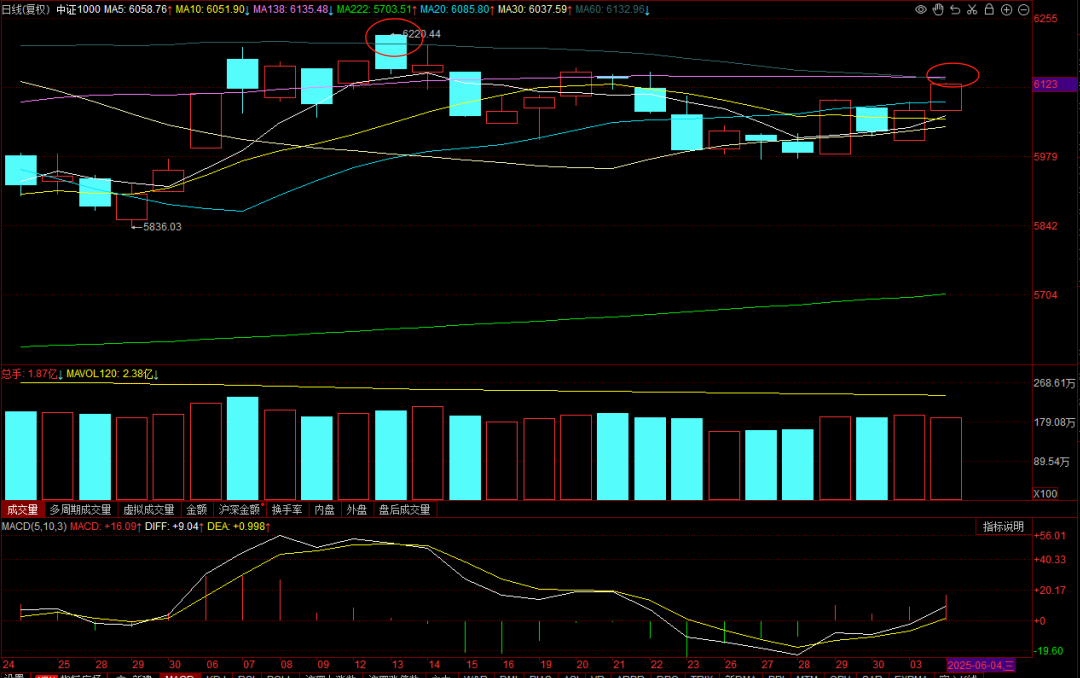1080x678 pixels.
Task: Select the MA20: 6085.80 label
Action: coord(457,10)
